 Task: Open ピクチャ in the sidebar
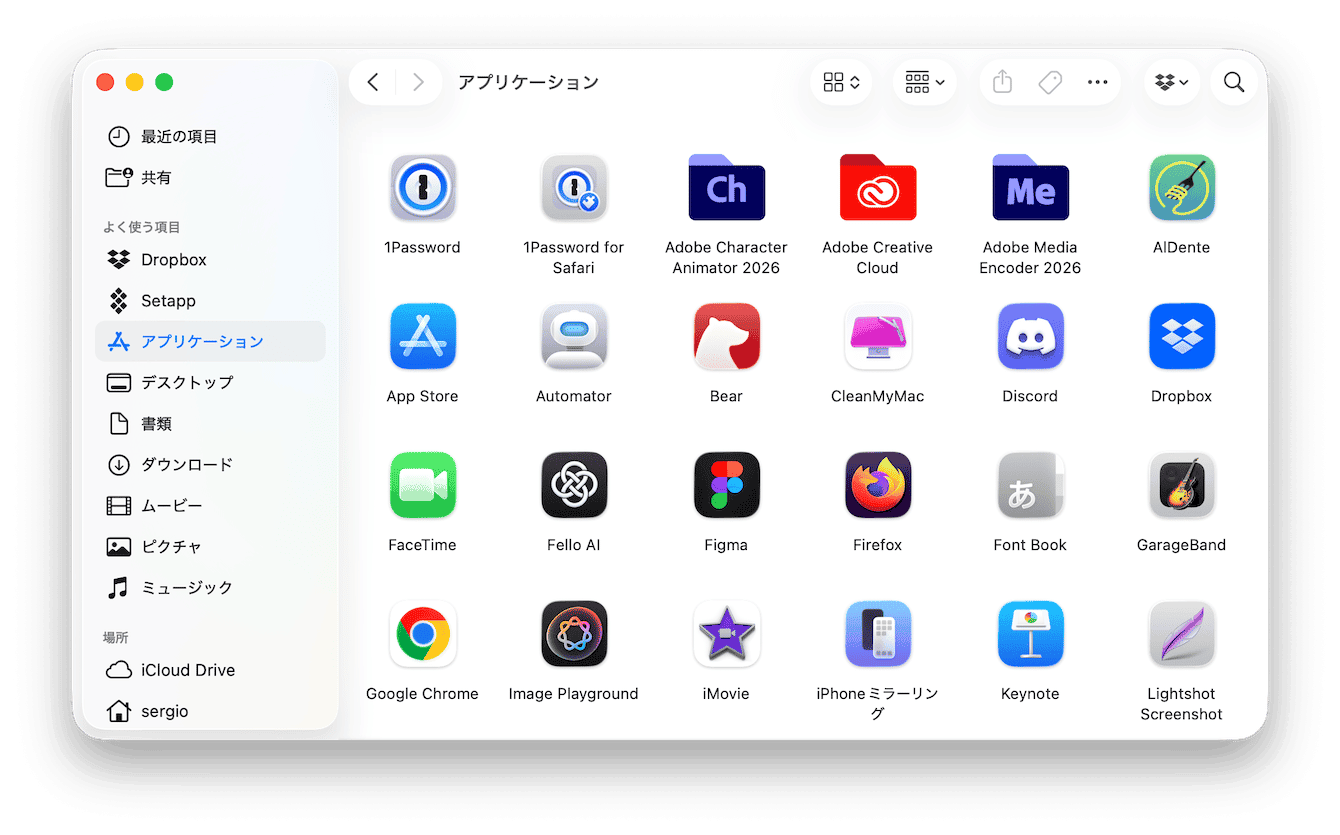coord(210,546)
